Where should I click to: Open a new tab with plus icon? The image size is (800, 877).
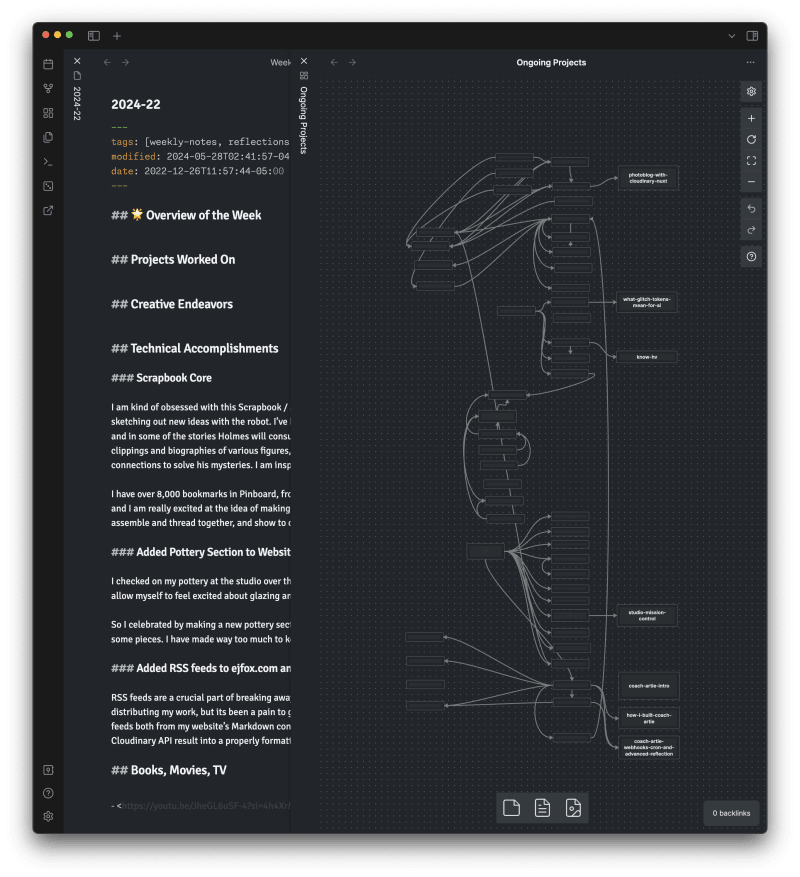[117, 36]
